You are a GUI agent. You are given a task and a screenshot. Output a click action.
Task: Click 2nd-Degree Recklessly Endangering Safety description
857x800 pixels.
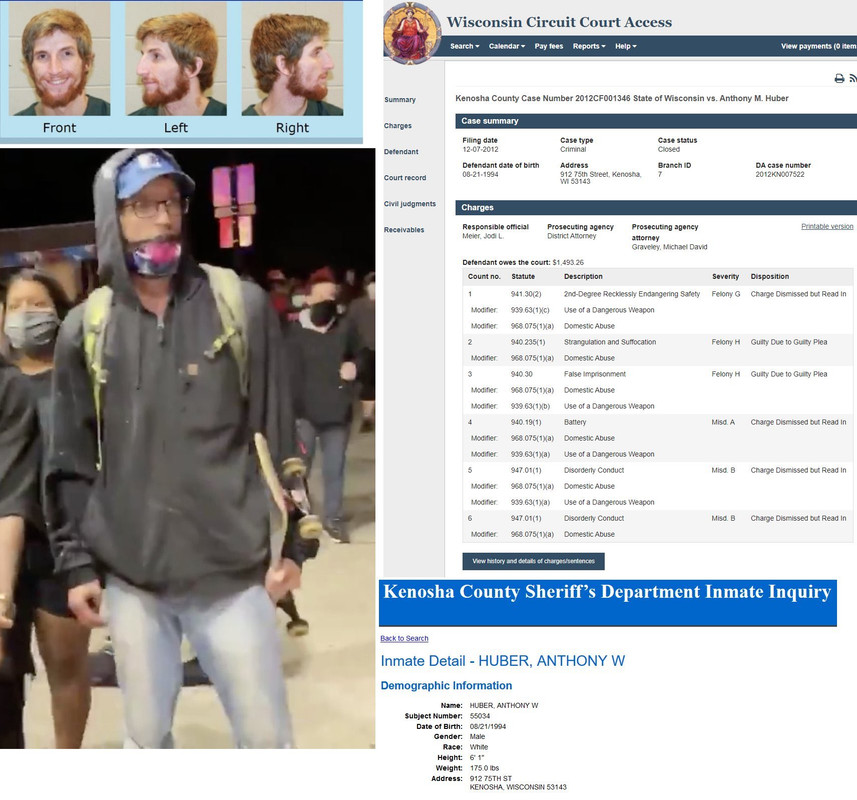pyautogui.click(x=631, y=294)
